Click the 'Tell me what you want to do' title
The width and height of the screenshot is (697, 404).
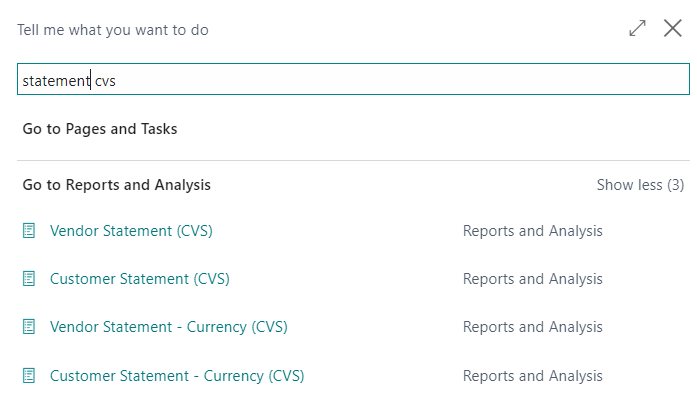point(112,30)
